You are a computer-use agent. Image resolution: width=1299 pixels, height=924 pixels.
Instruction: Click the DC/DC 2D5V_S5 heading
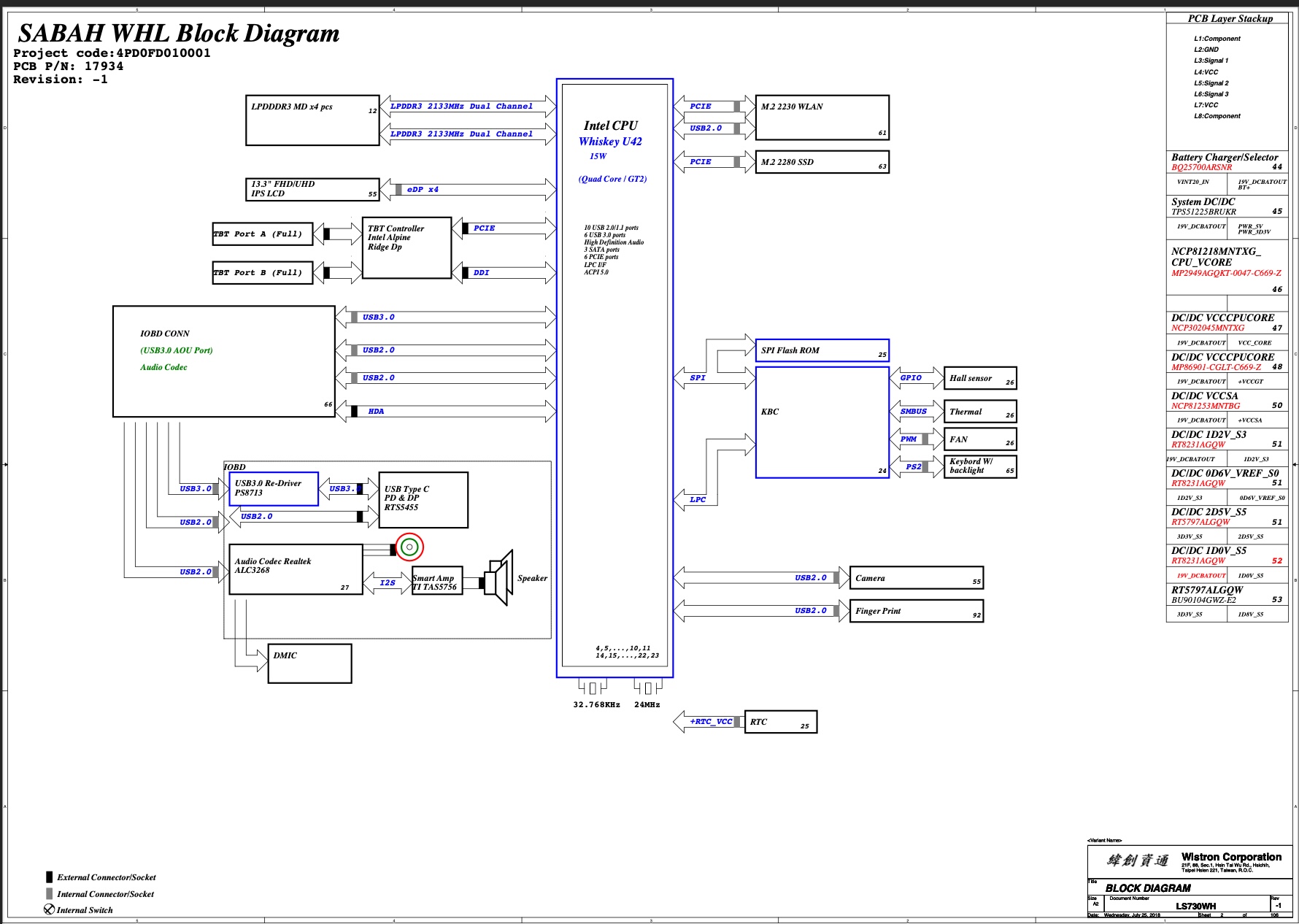tap(1209, 512)
